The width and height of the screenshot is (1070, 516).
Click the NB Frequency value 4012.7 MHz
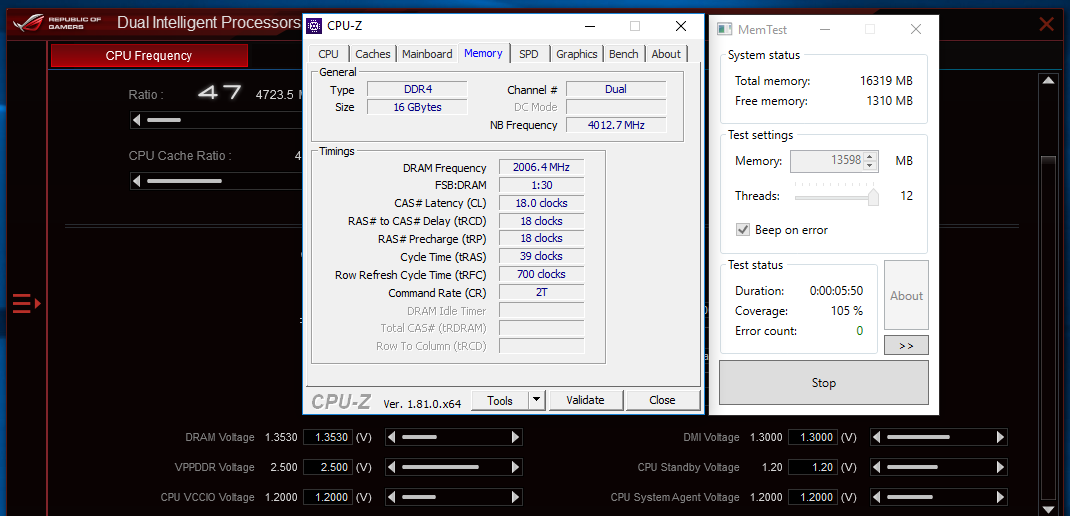[616, 125]
